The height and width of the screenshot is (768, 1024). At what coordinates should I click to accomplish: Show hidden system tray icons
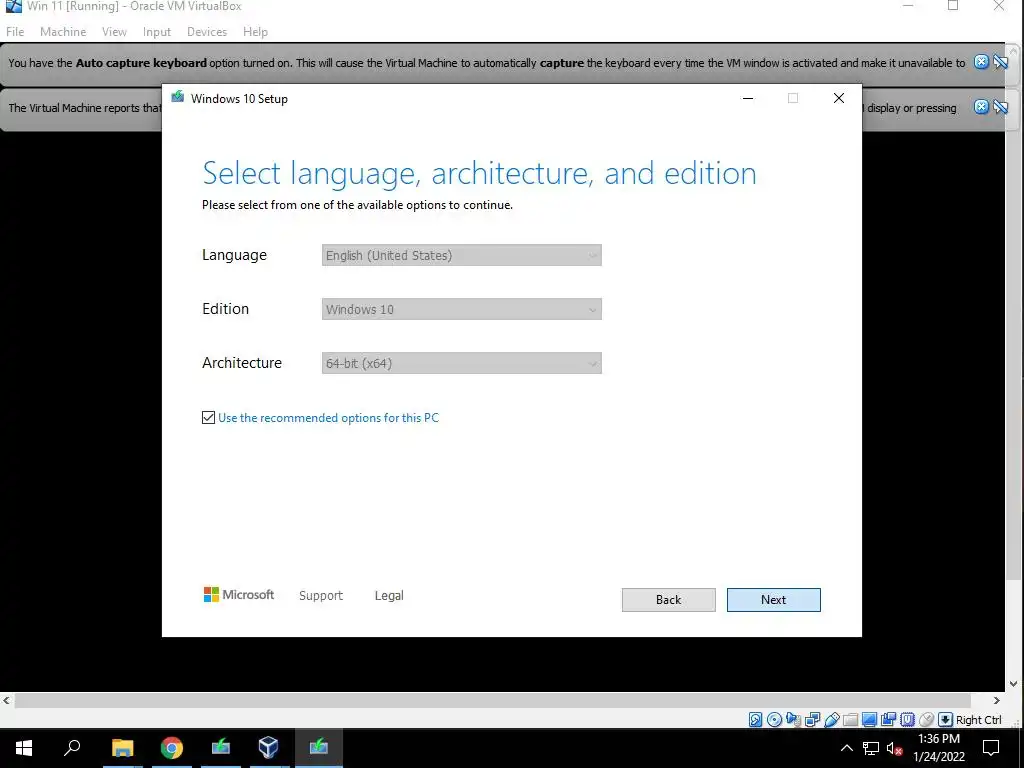tap(846, 748)
